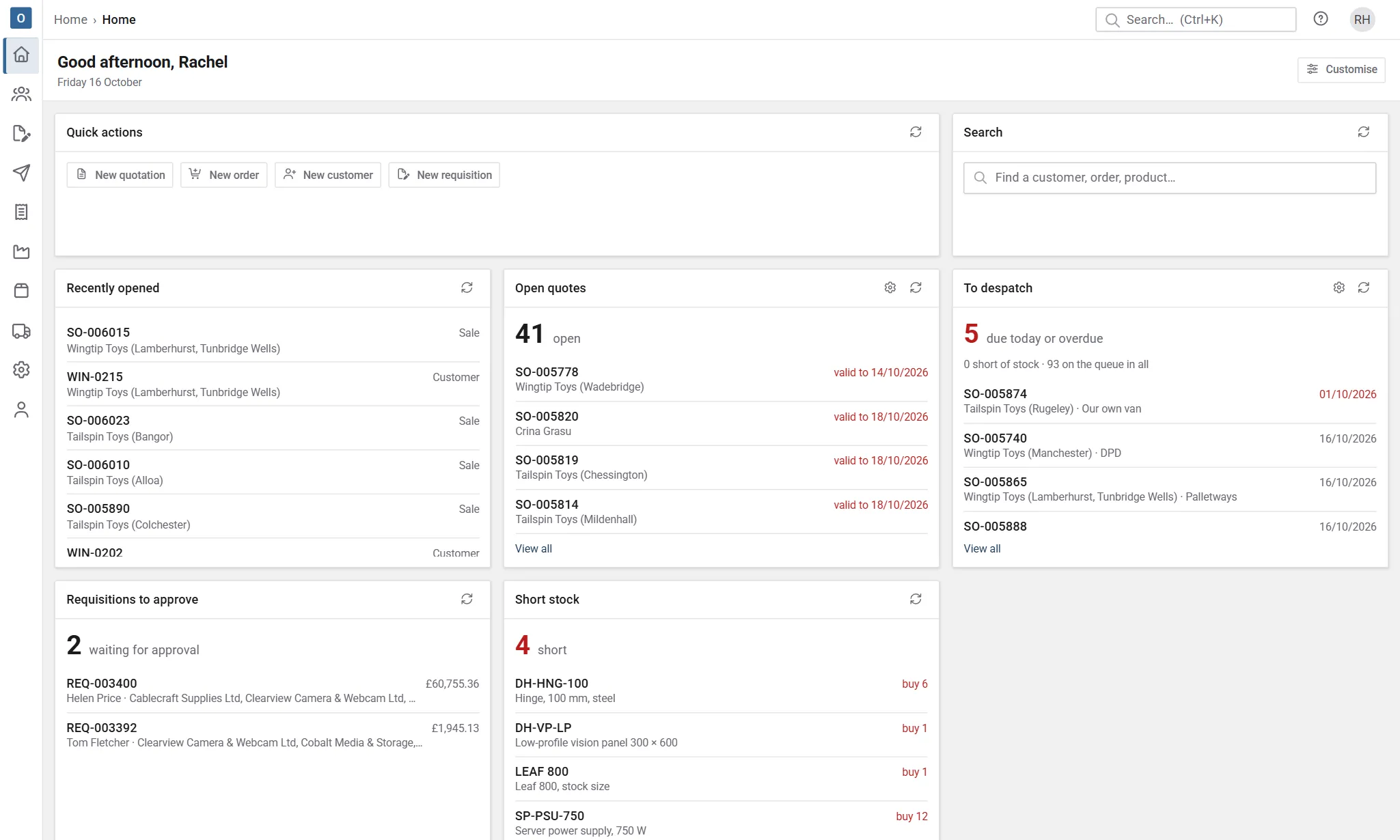Image resolution: width=1400 pixels, height=840 pixels.
Task: Focus the top Search (Ctrl+K) field
Action: [x=1196, y=20]
